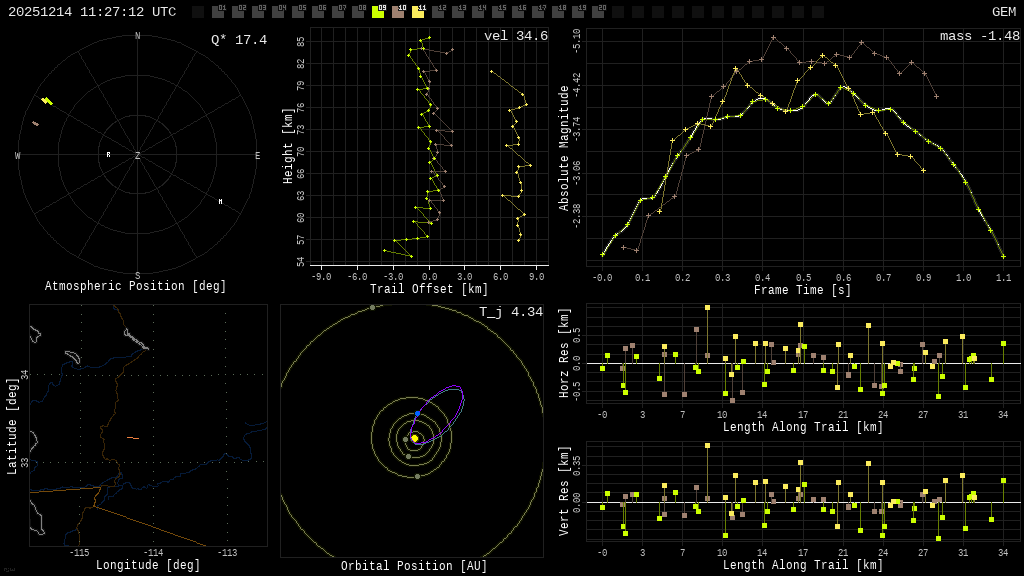Click the M marker in sky plot
Viewport: 1024px width, 576px height.
(221, 202)
